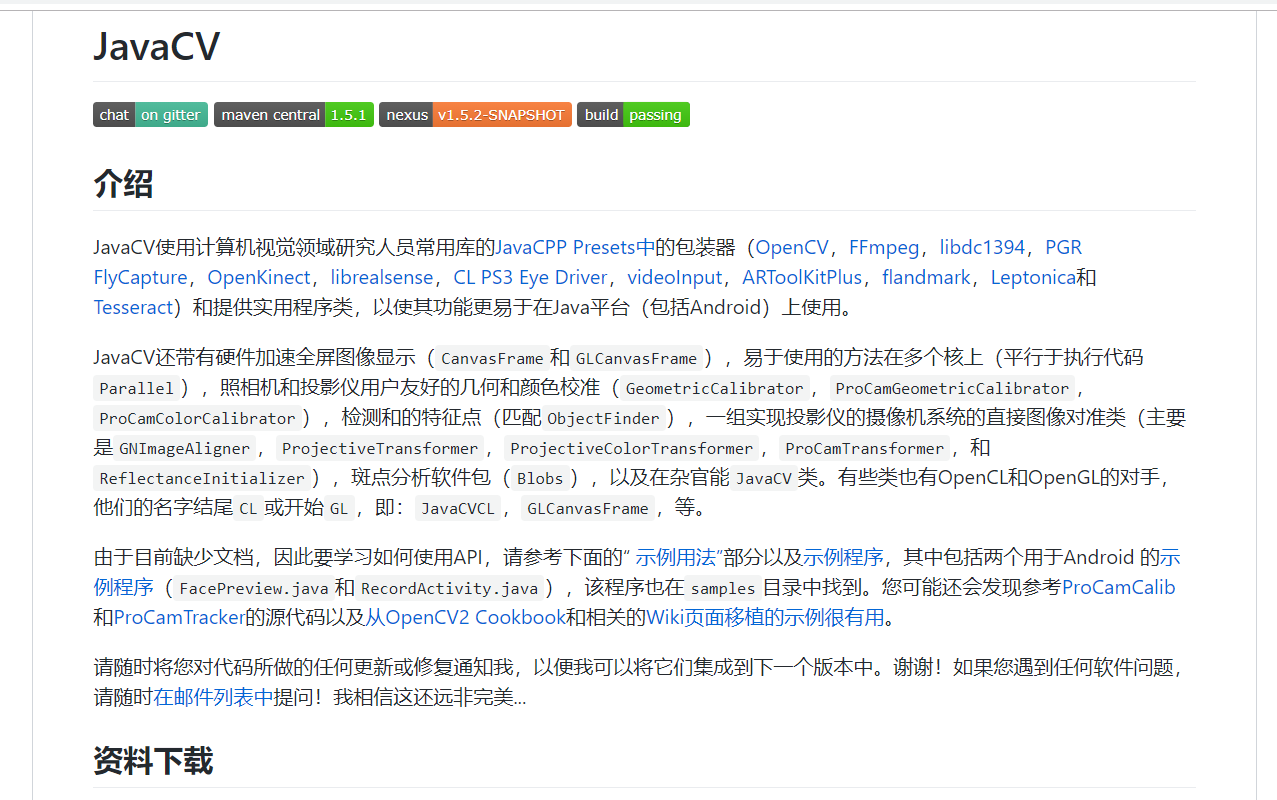Follow the videoInput link
The image size is (1277, 800).
pyautogui.click(x=674, y=277)
